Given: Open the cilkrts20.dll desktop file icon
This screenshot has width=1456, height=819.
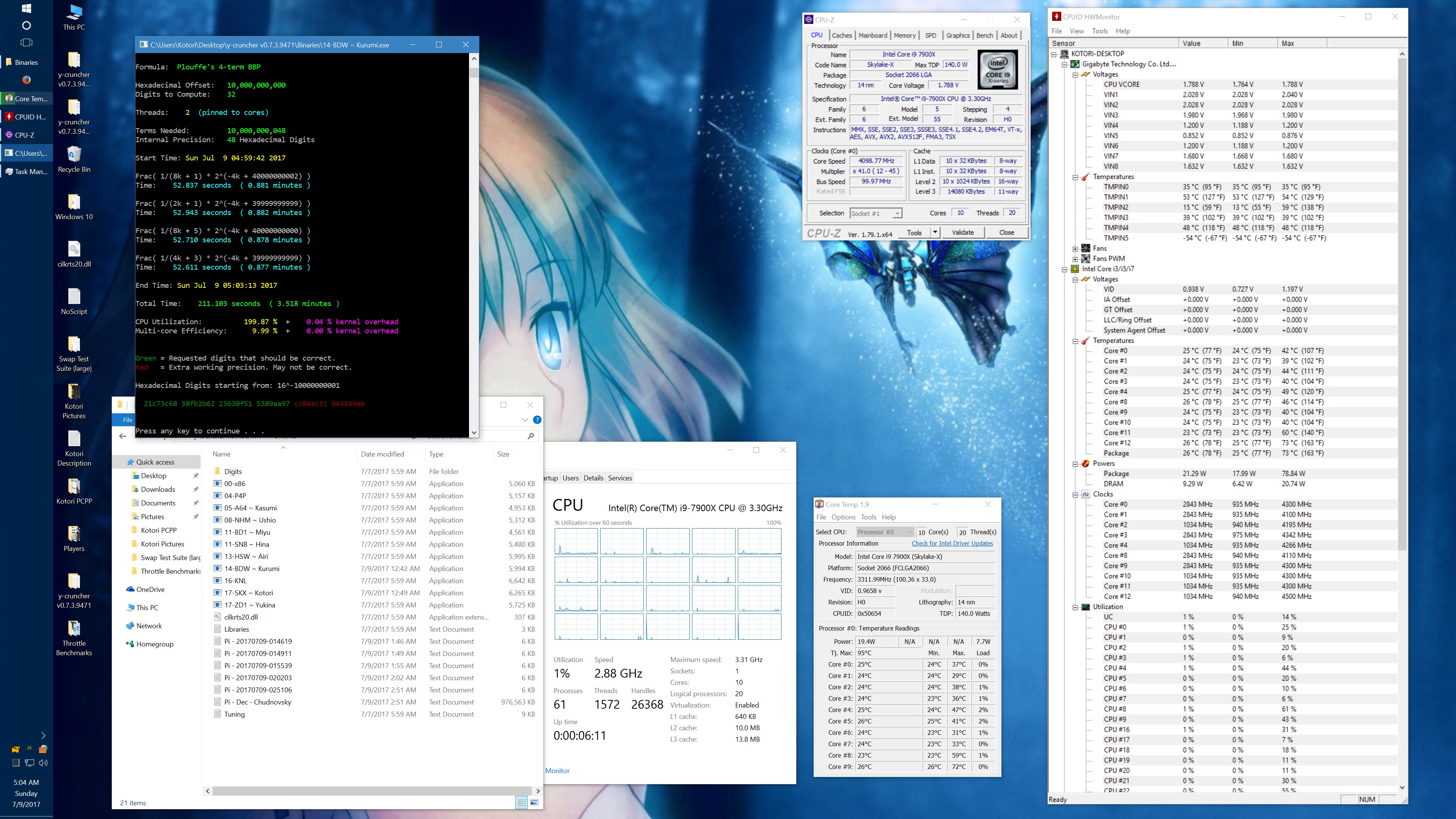Looking at the screenshot, I should click(x=74, y=249).
